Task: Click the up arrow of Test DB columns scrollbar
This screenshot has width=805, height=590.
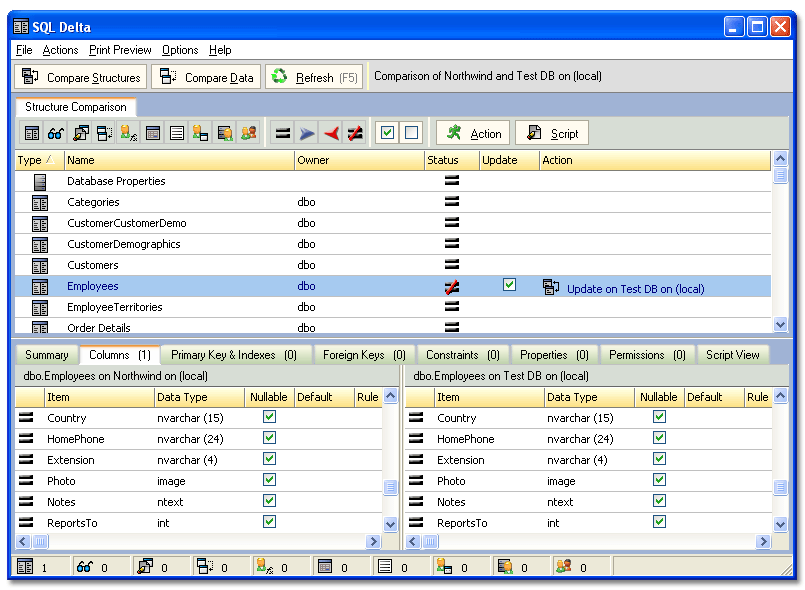Action: point(780,396)
